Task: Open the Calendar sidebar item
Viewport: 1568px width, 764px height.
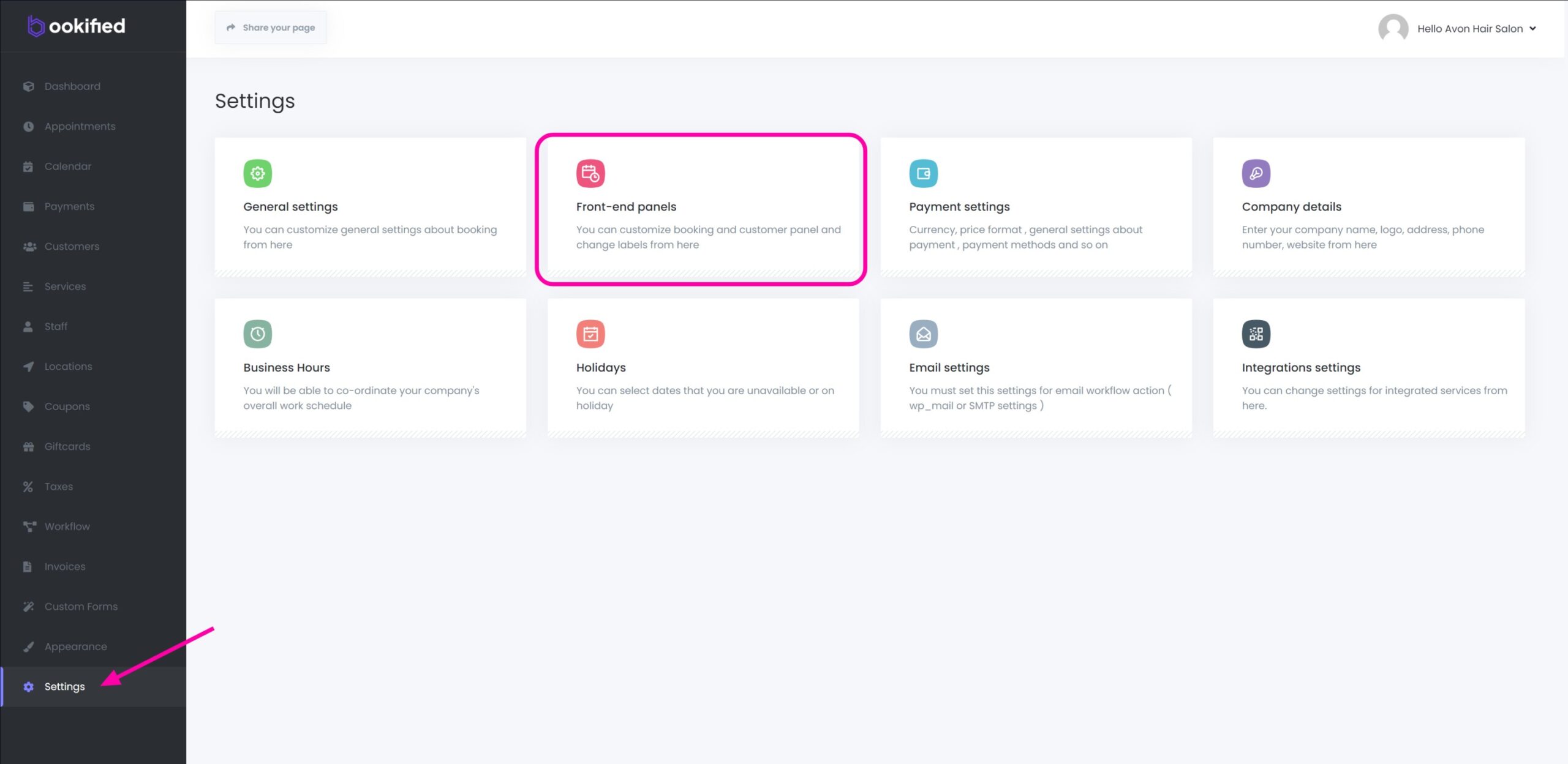Action: [67, 166]
